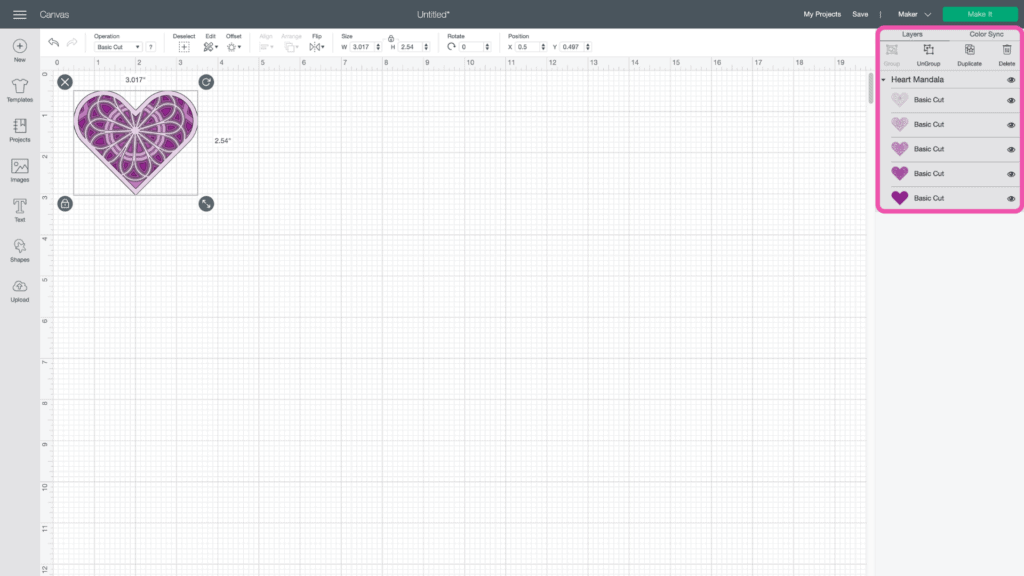Click the green Make It button
1024x576 pixels.
pos(980,14)
